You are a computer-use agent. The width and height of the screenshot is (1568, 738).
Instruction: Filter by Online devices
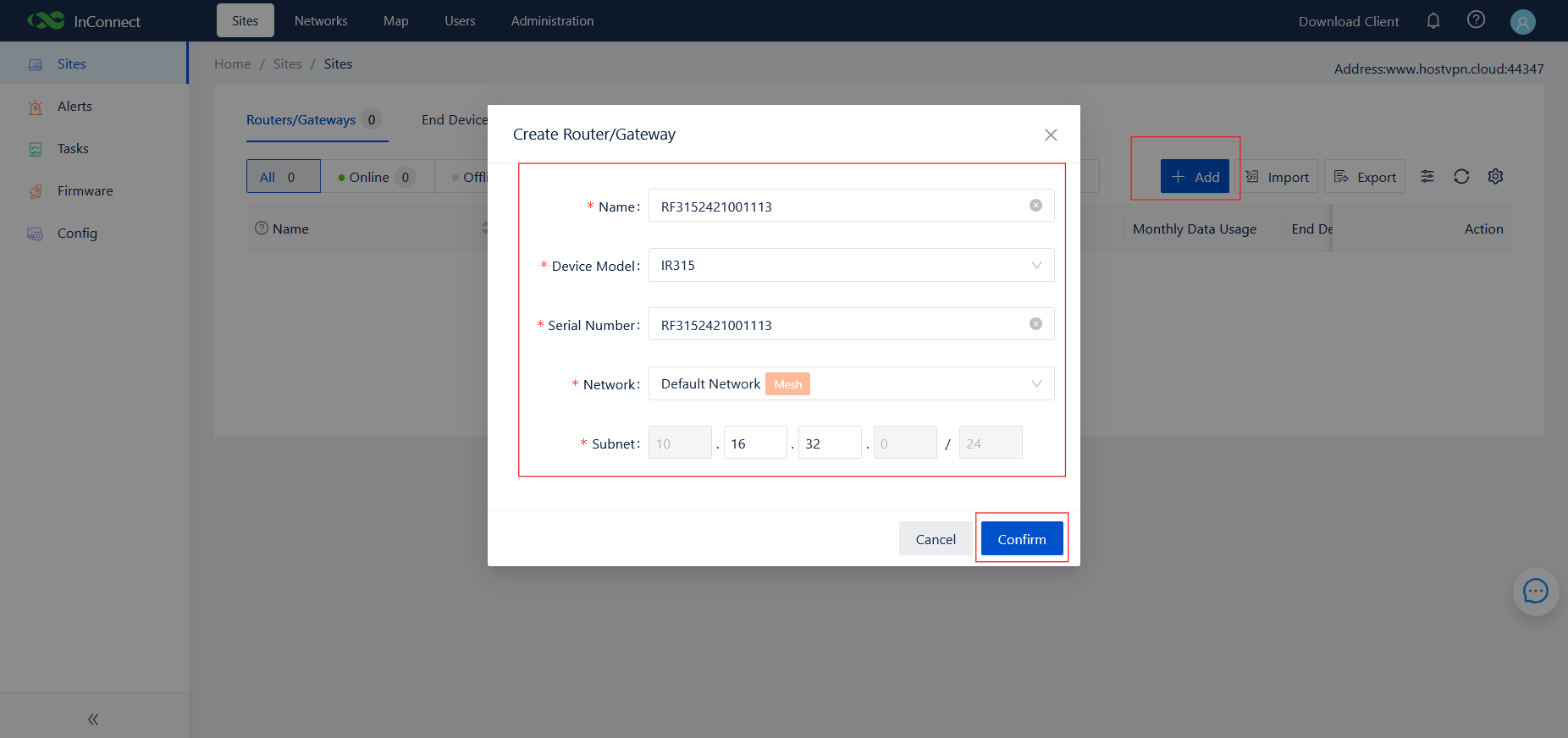pyautogui.click(x=378, y=176)
